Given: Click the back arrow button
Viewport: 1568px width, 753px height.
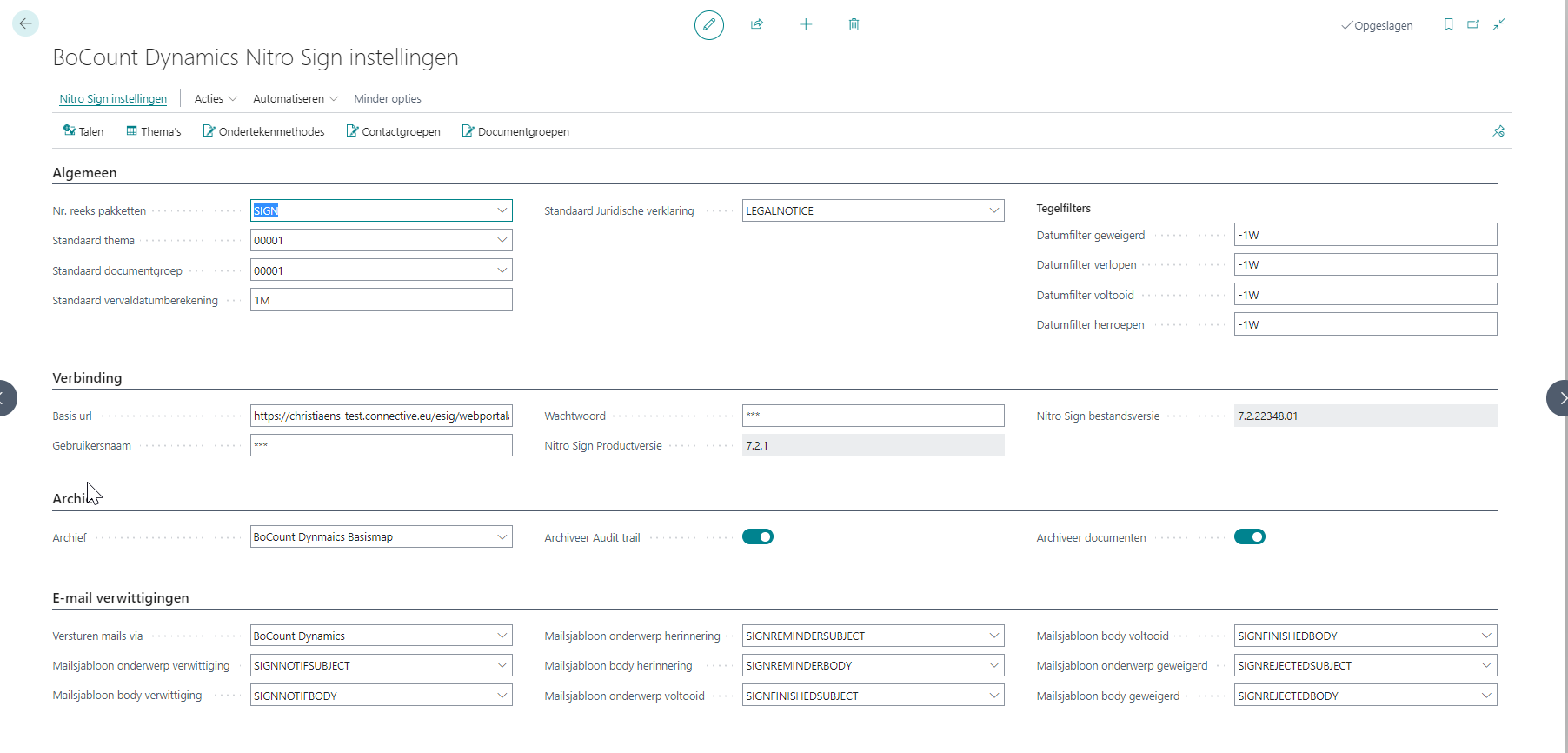Looking at the screenshot, I should (25, 24).
